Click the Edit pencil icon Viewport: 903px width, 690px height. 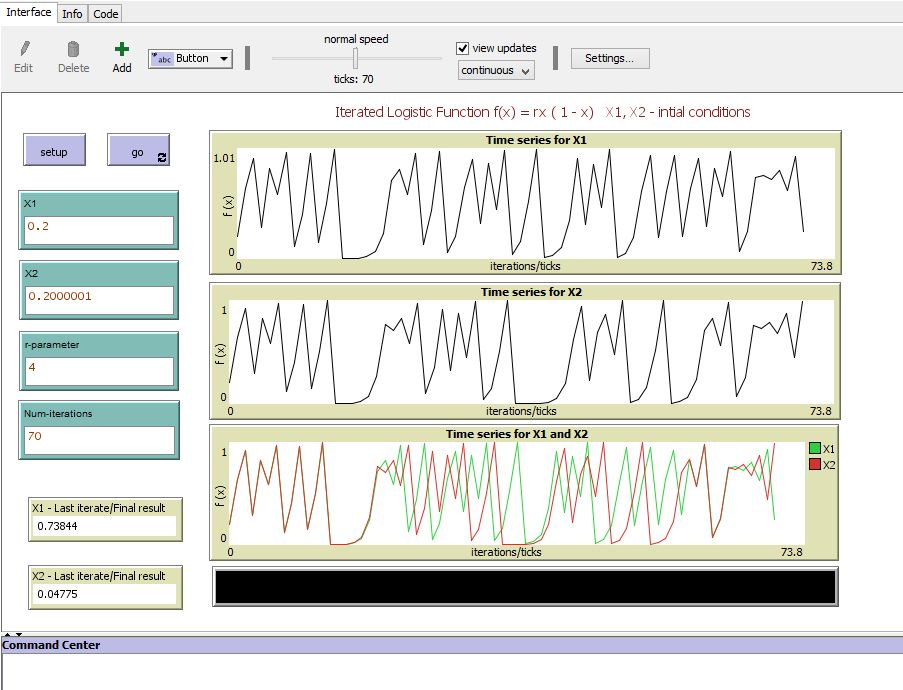[24, 49]
